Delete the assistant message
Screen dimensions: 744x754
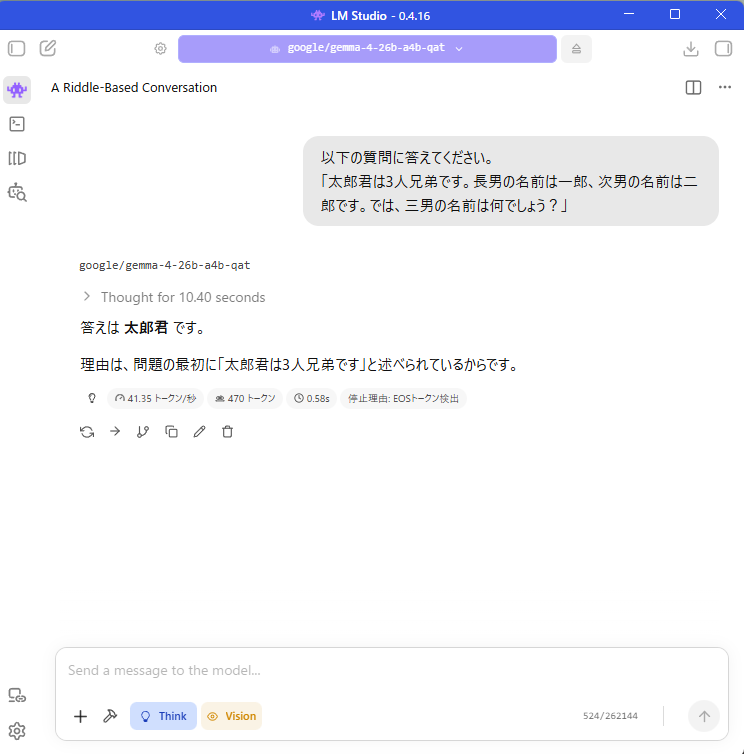coord(227,432)
